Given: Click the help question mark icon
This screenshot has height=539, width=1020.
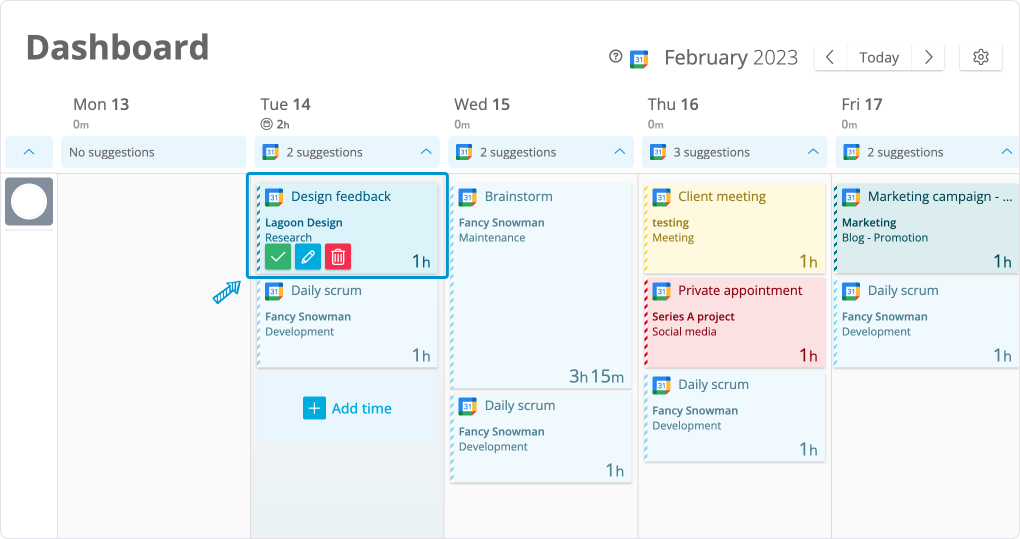Looking at the screenshot, I should pos(616,57).
